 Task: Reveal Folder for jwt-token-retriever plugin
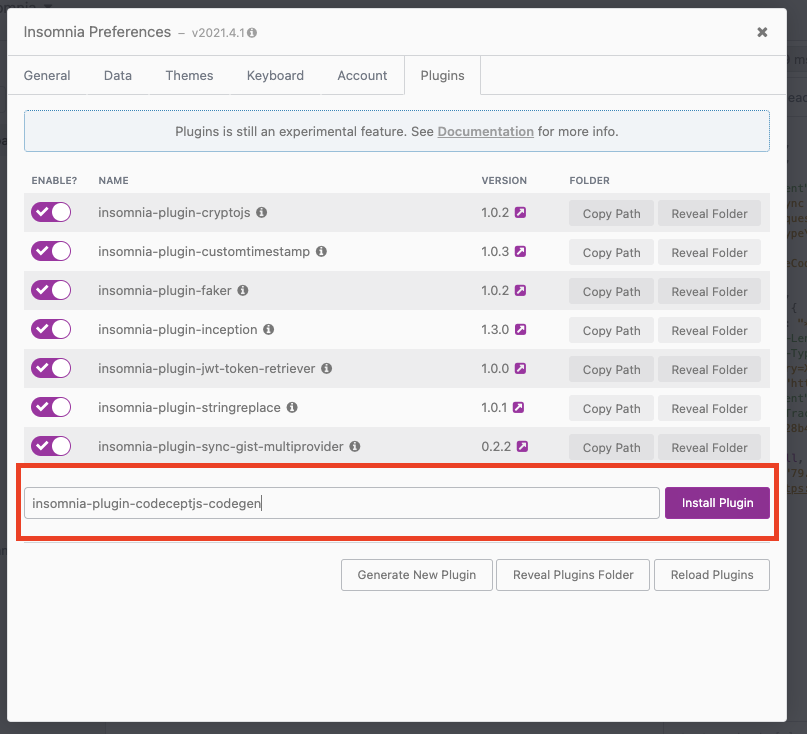[709, 370]
